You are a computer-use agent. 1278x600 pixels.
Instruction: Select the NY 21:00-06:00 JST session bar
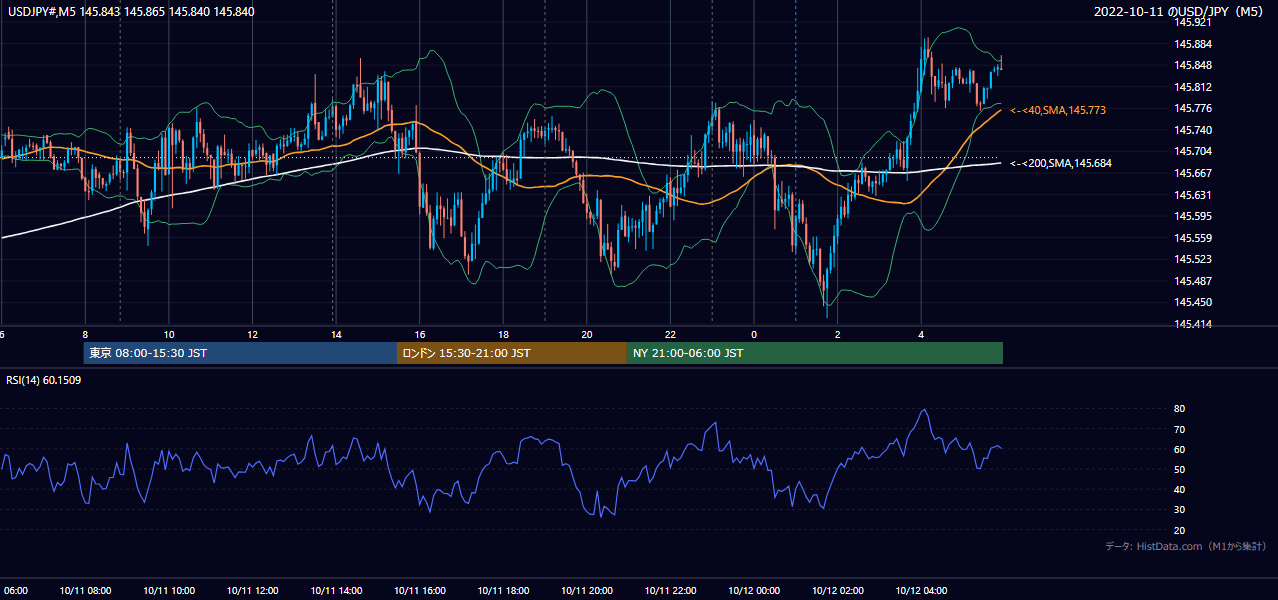pos(815,353)
